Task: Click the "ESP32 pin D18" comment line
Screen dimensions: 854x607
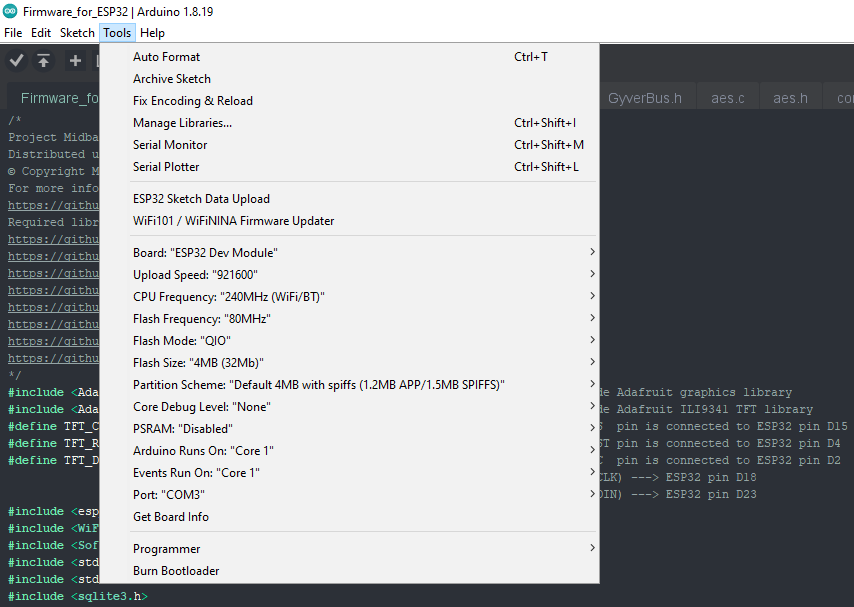Action: tap(678, 477)
